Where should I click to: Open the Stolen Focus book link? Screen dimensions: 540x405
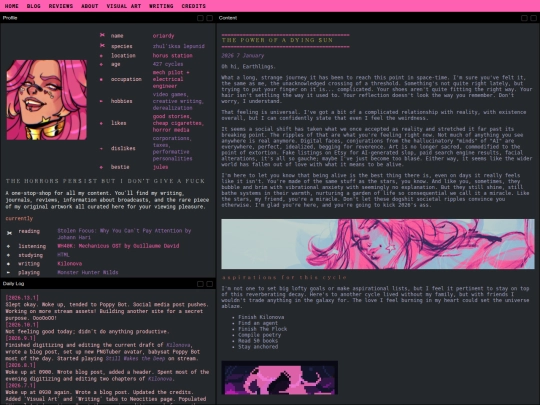(124, 234)
